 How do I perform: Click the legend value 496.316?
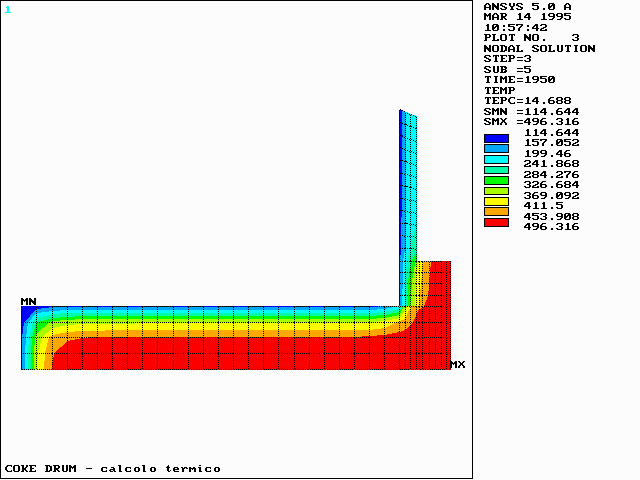click(x=551, y=227)
